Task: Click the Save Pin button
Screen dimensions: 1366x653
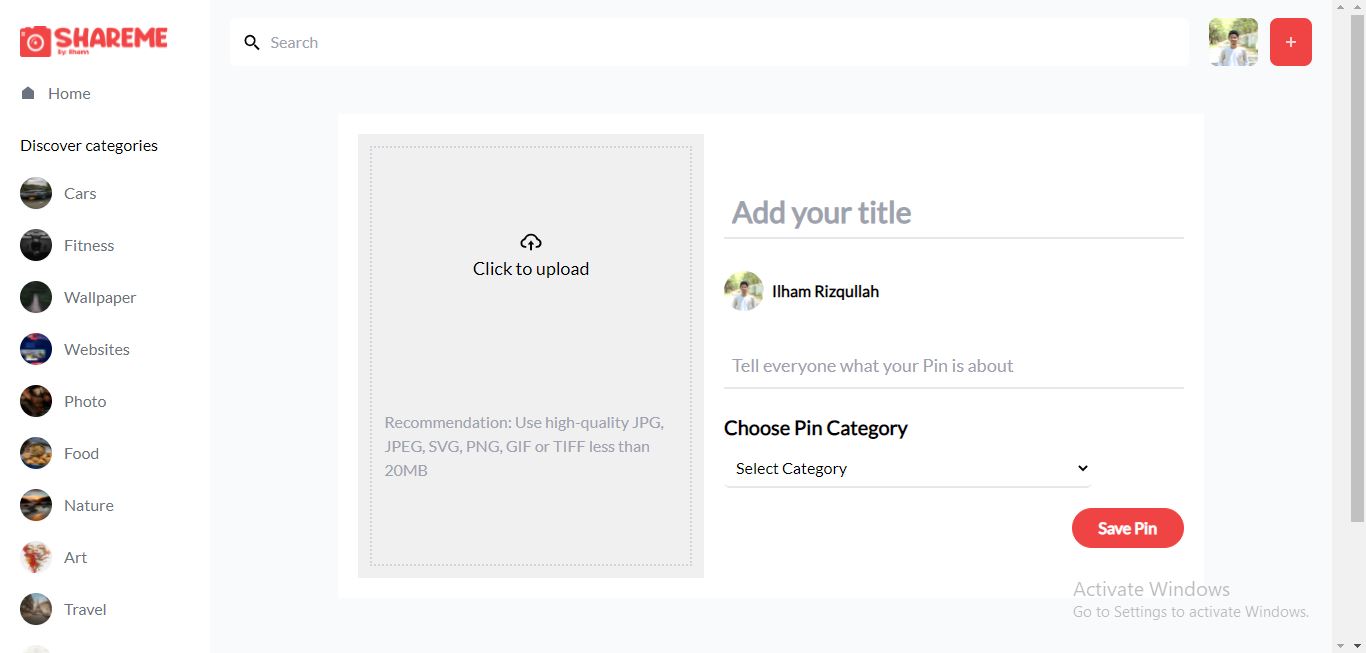Action: coord(1127,528)
